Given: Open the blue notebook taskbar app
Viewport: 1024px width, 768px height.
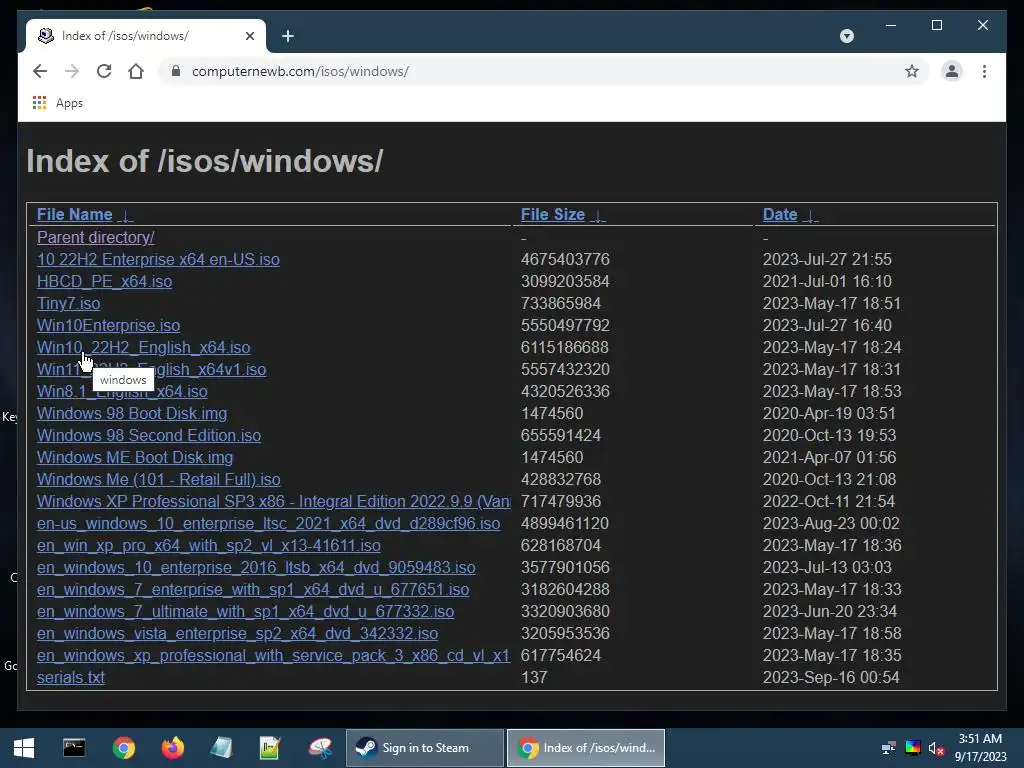Looking at the screenshot, I should click(221, 748).
